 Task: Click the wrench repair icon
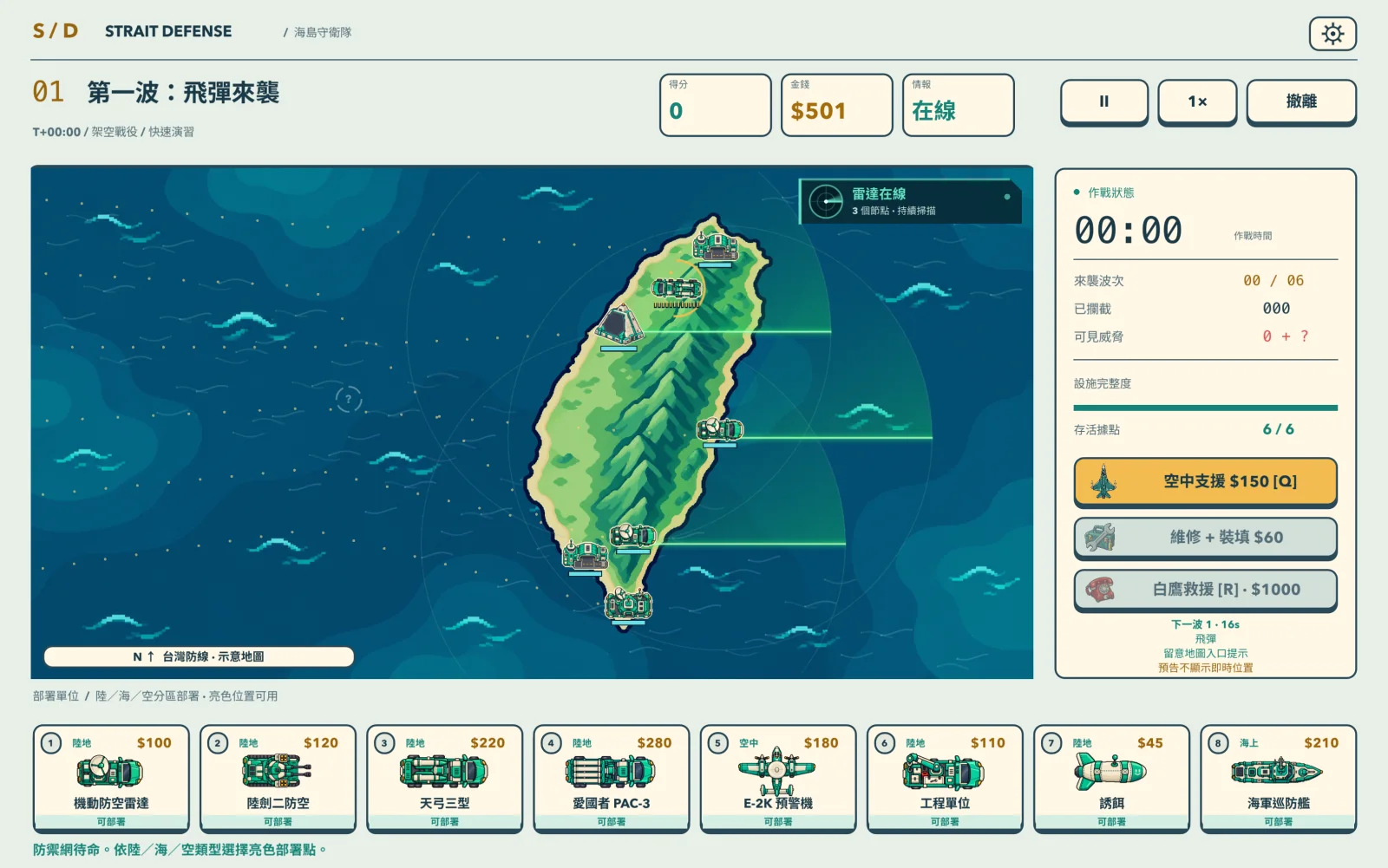point(1099,538)
